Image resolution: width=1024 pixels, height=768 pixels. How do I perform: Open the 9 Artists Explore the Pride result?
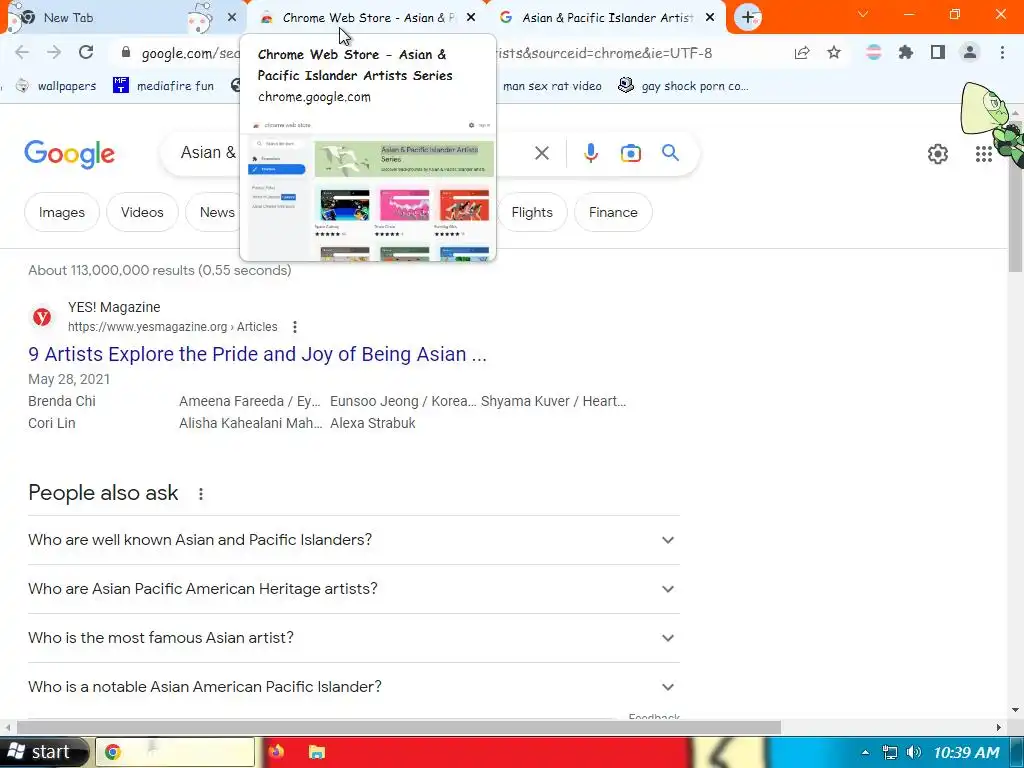257,354
